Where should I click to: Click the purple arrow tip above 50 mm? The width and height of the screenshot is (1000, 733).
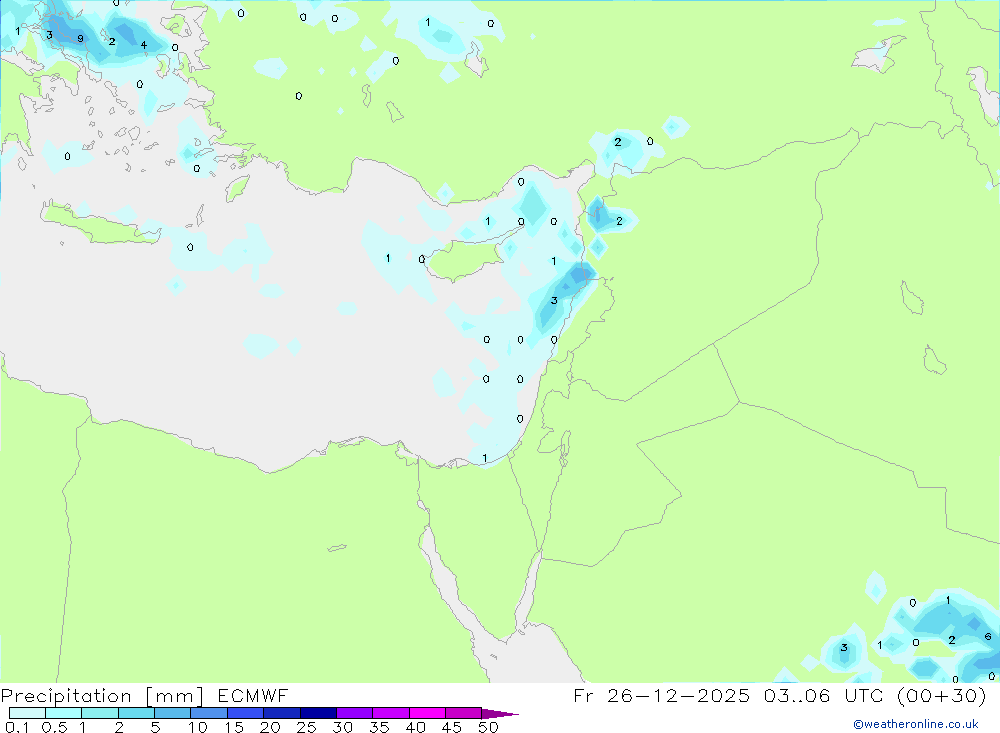[x=500, y=713]
